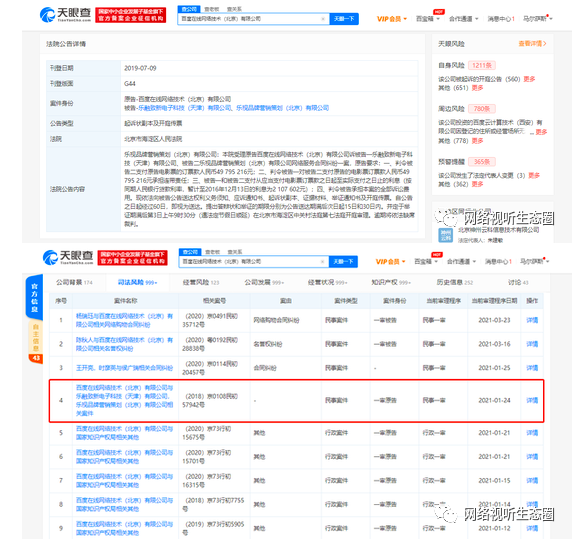The image size is (585, 550).
Task: Open lower 合作通道 dropdown
Action: [x=462, y=262]
